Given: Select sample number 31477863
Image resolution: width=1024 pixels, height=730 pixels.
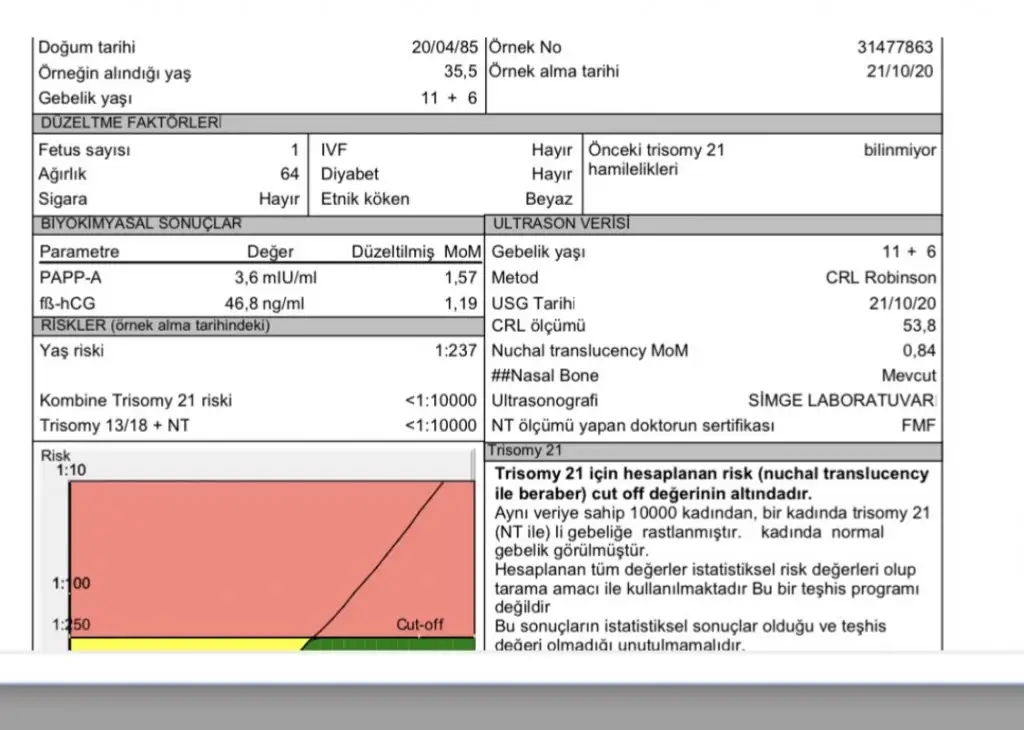Looking at the screenshot, I should (895, 47).
